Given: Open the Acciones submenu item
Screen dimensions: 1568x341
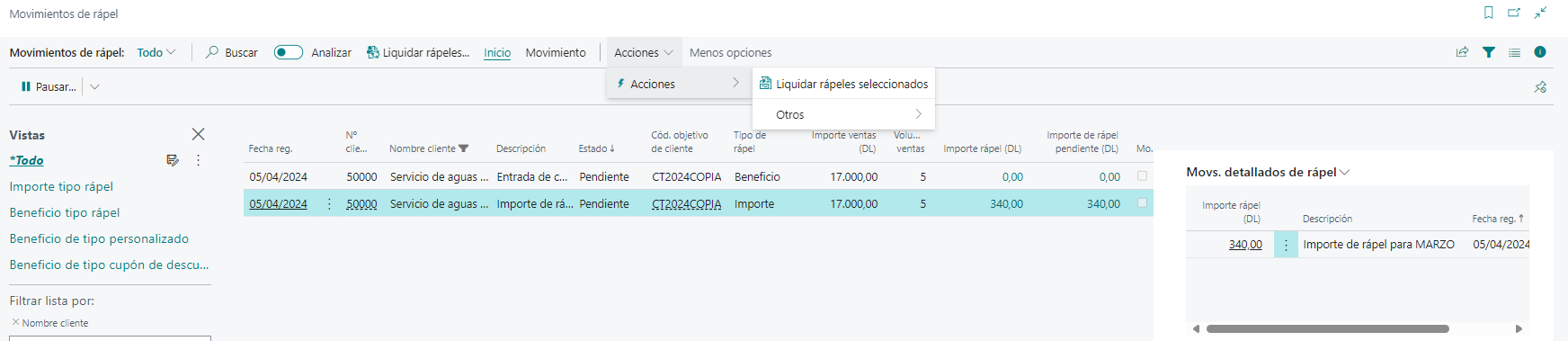Looking at the screenshot, I should (678, 84).
